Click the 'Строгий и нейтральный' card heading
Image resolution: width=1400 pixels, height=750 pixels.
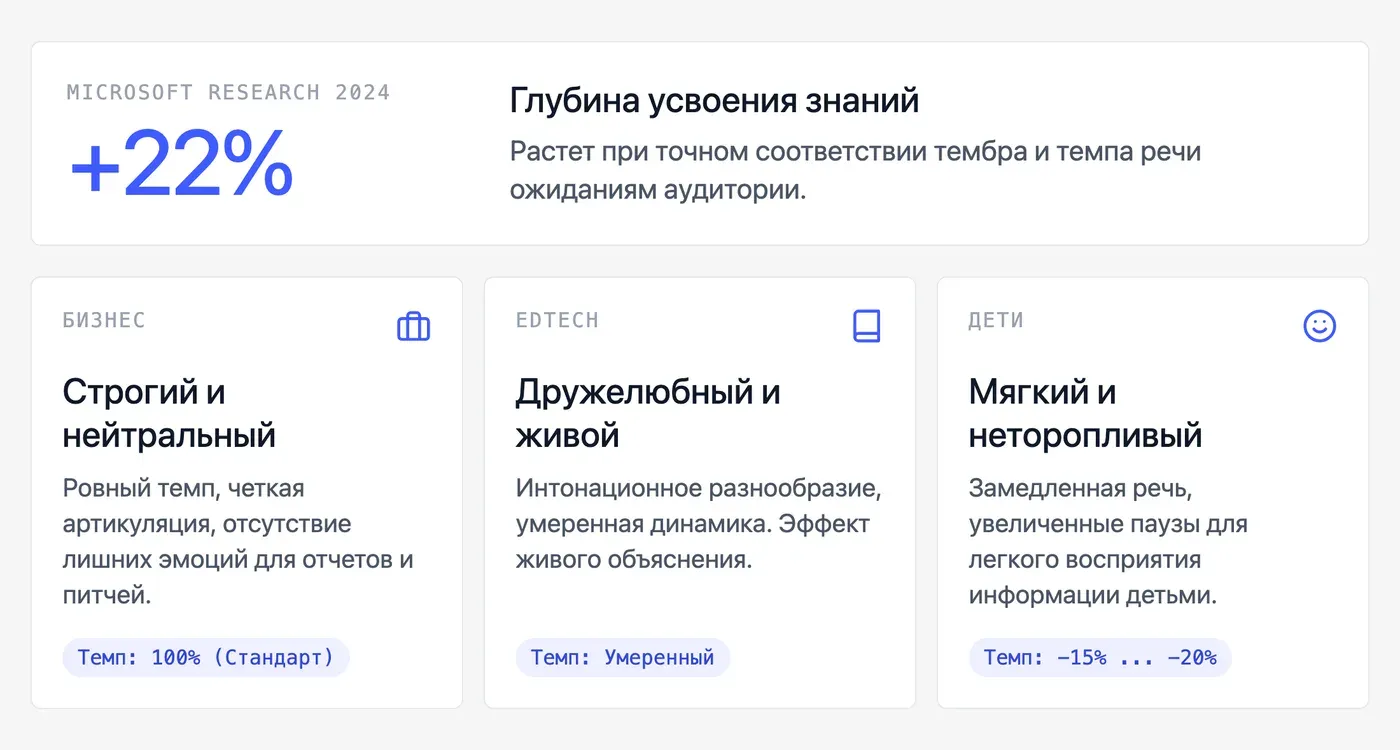point(169,413)
